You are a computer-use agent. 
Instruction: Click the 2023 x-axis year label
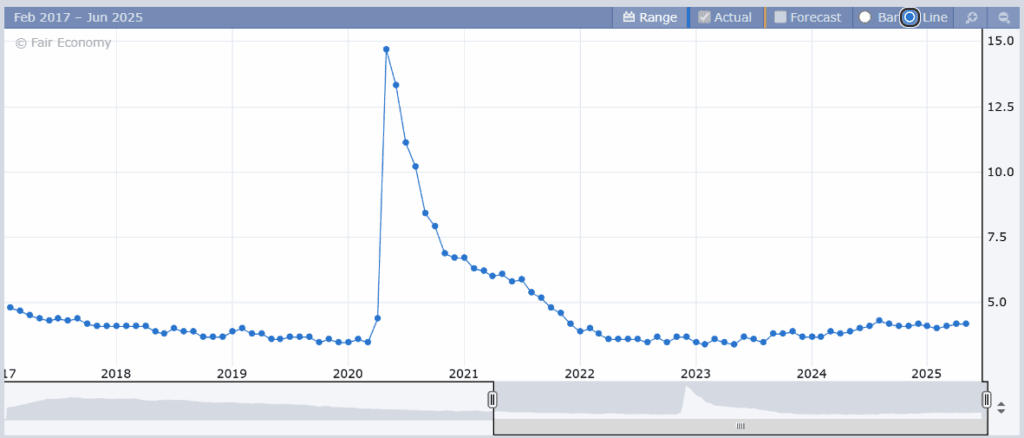click(x=695, y=373)
